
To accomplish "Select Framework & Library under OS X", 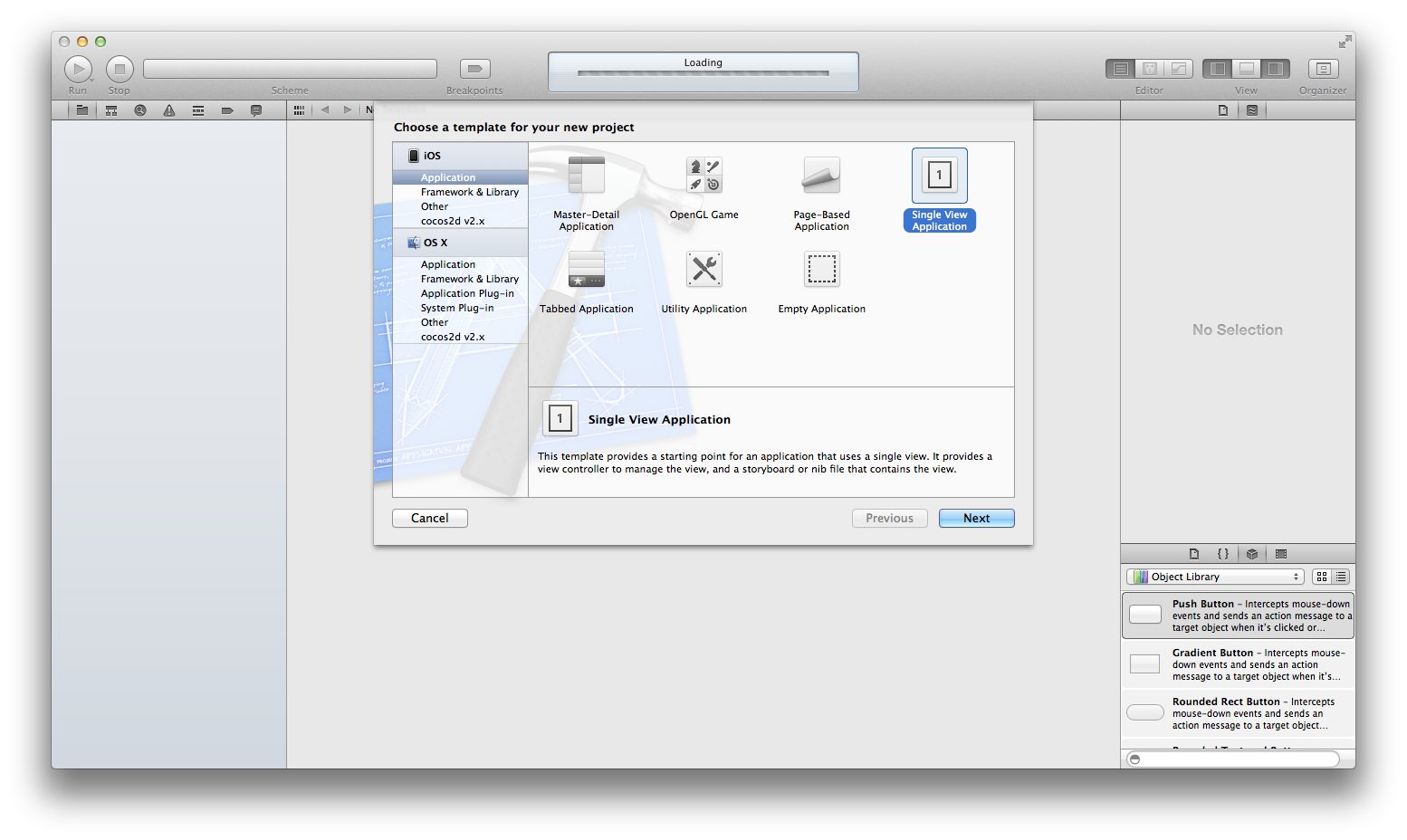I will pos(460,279).
